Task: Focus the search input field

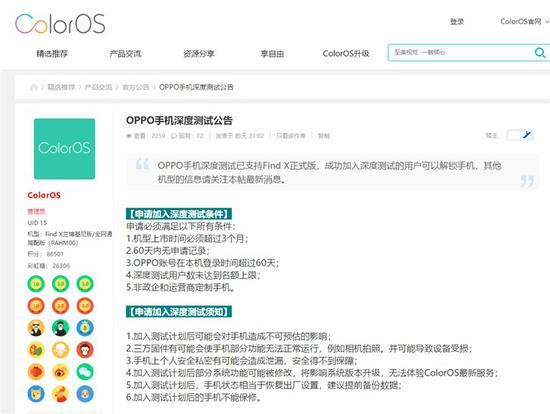Action: [x=461, y=53]
